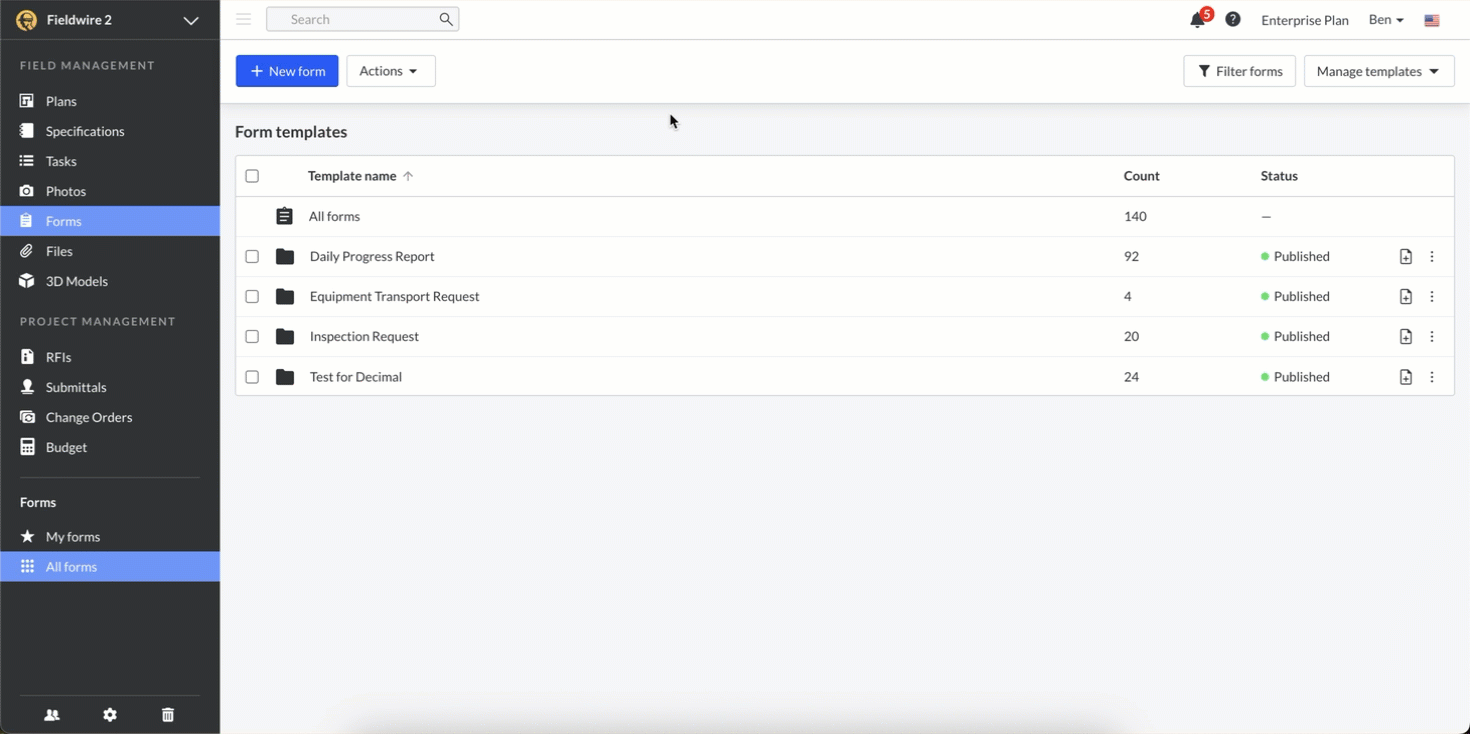This screenshot has width=1470, height=734.
Task: Check the Daily Progress Report checkbox
Action: click(252, 257)
